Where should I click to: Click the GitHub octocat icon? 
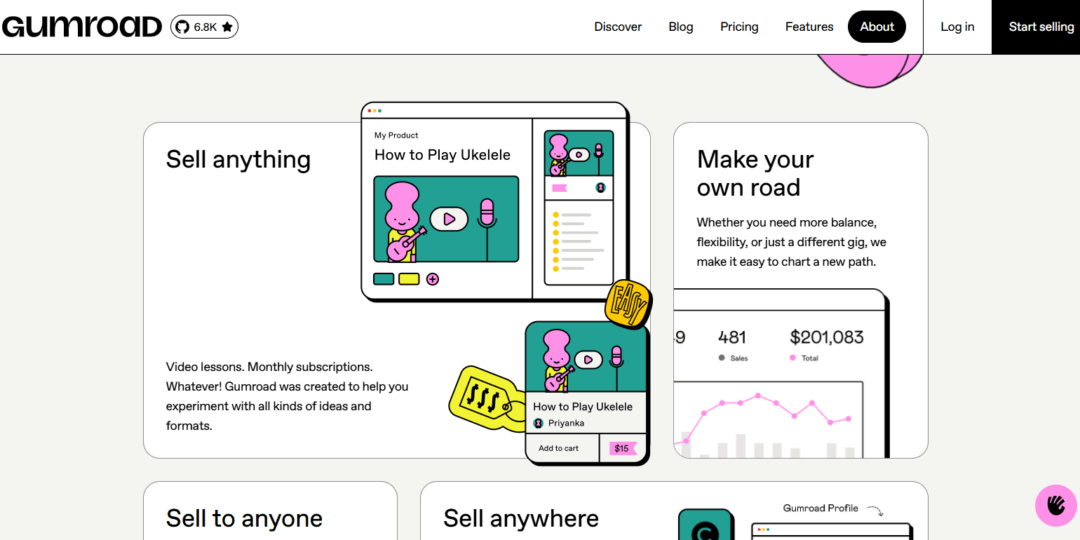point(183,27)
